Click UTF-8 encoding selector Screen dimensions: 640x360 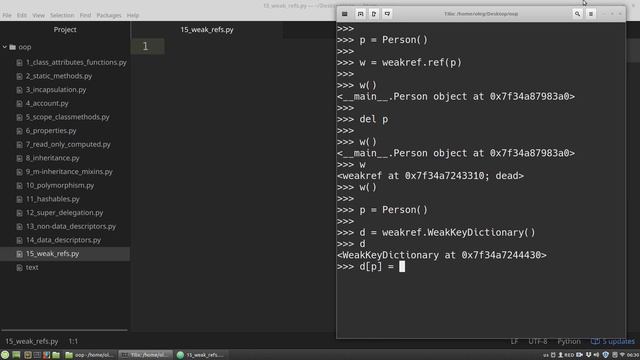538,341
